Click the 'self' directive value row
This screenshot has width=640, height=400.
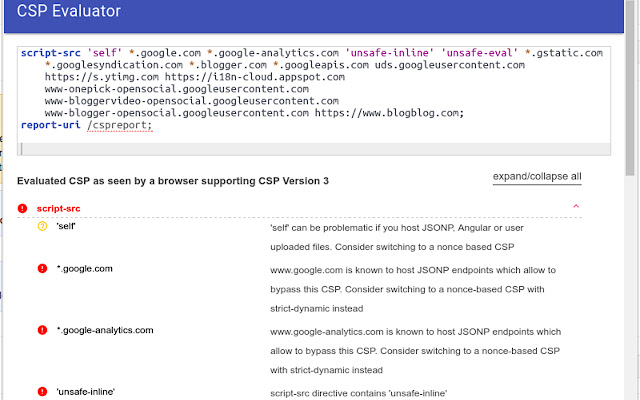click(x=66, y=227)
